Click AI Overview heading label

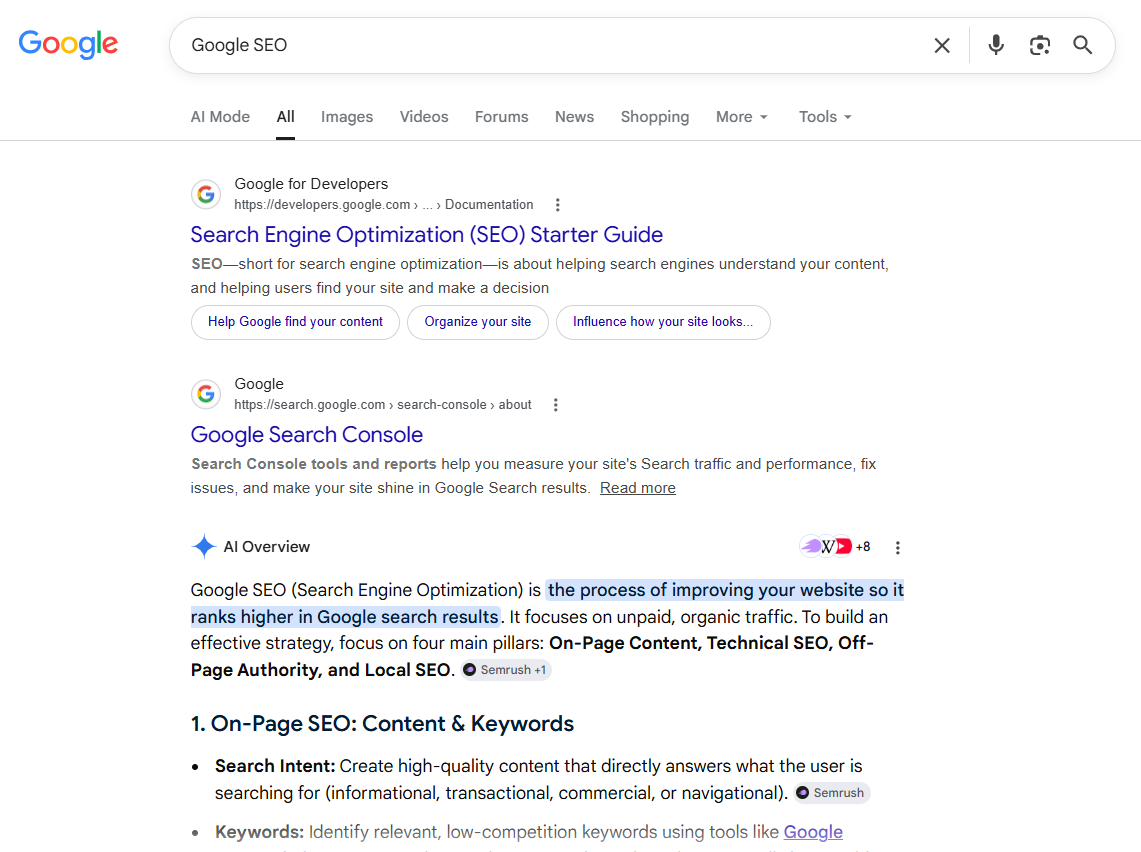click(266, 547)
